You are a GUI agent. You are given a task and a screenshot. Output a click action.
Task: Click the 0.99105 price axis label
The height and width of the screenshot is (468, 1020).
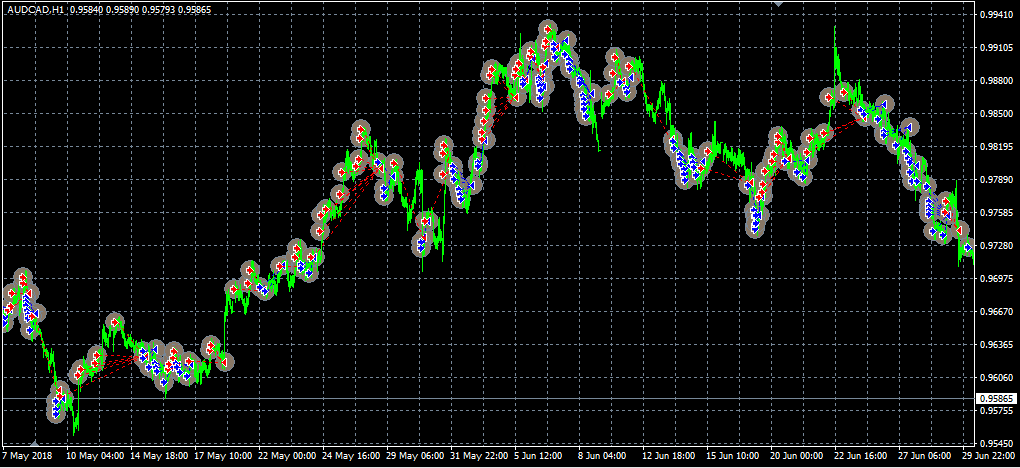click(996, 48)
